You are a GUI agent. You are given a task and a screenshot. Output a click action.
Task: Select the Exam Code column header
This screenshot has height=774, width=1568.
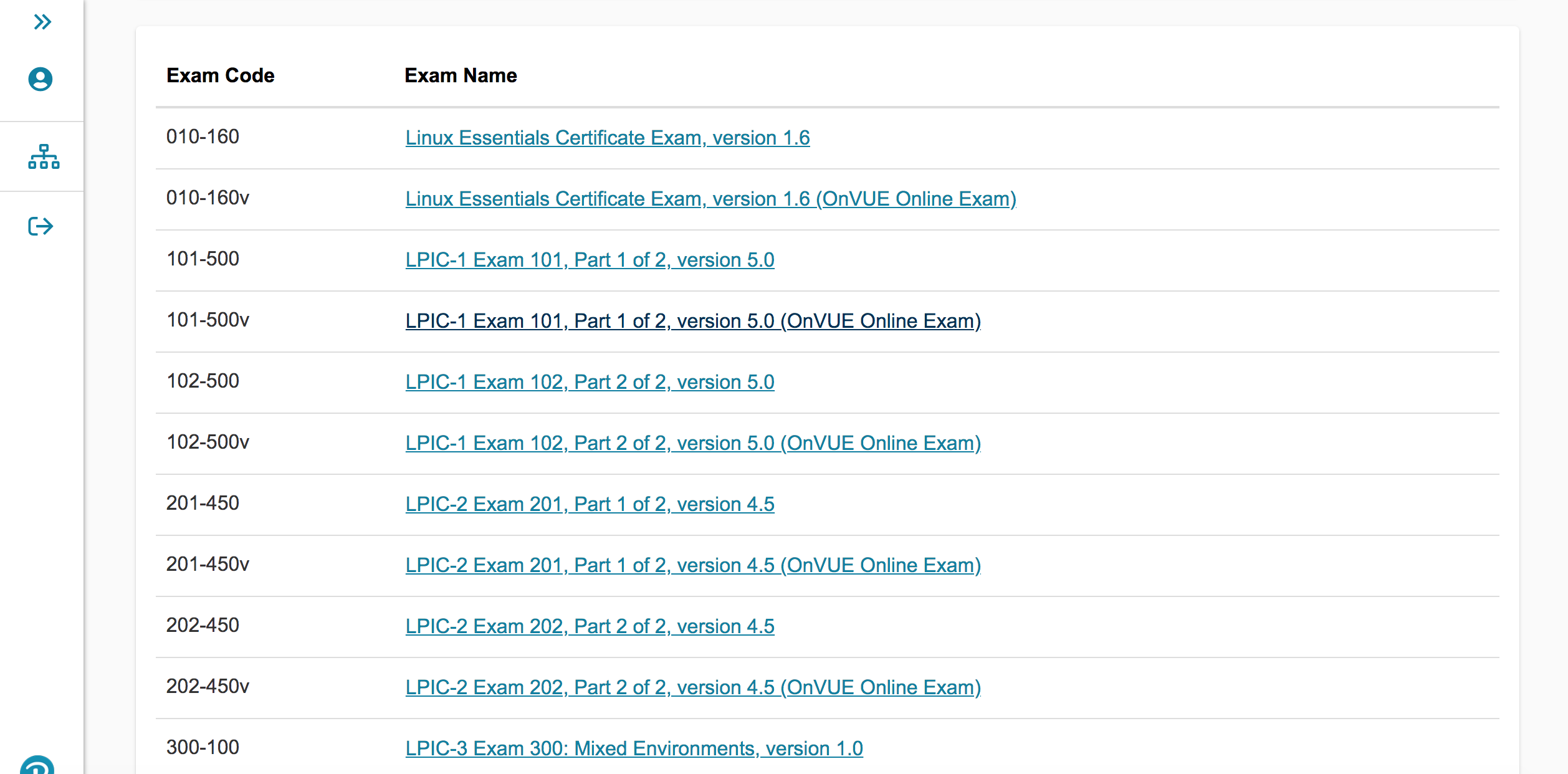coord(220,75)
